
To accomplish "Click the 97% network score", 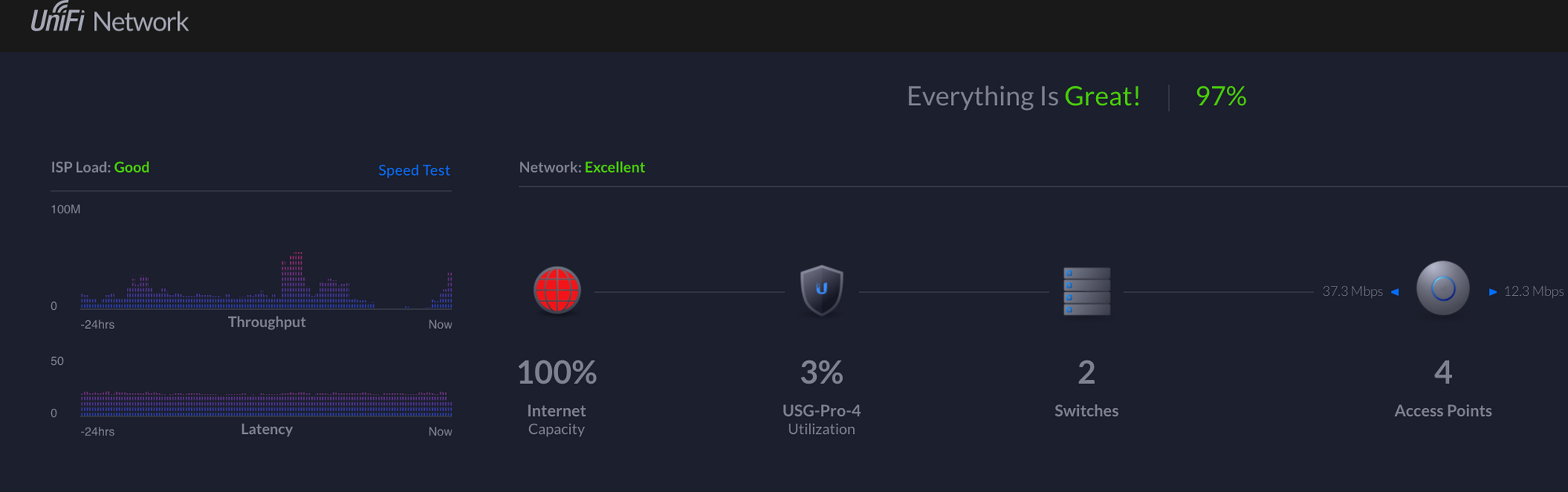I will [x=1221, y=97].
